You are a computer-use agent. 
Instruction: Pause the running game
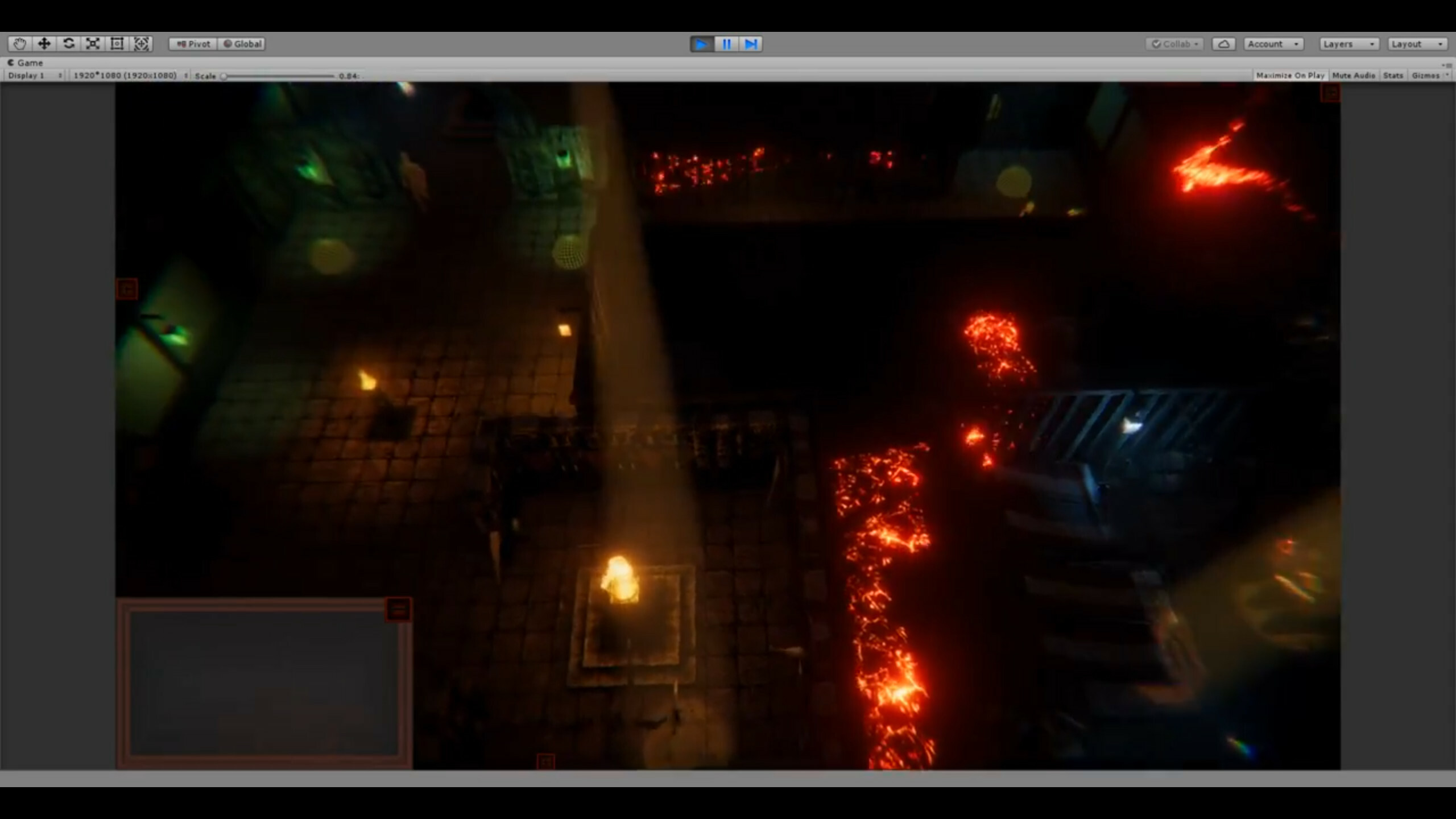point(726,44)
